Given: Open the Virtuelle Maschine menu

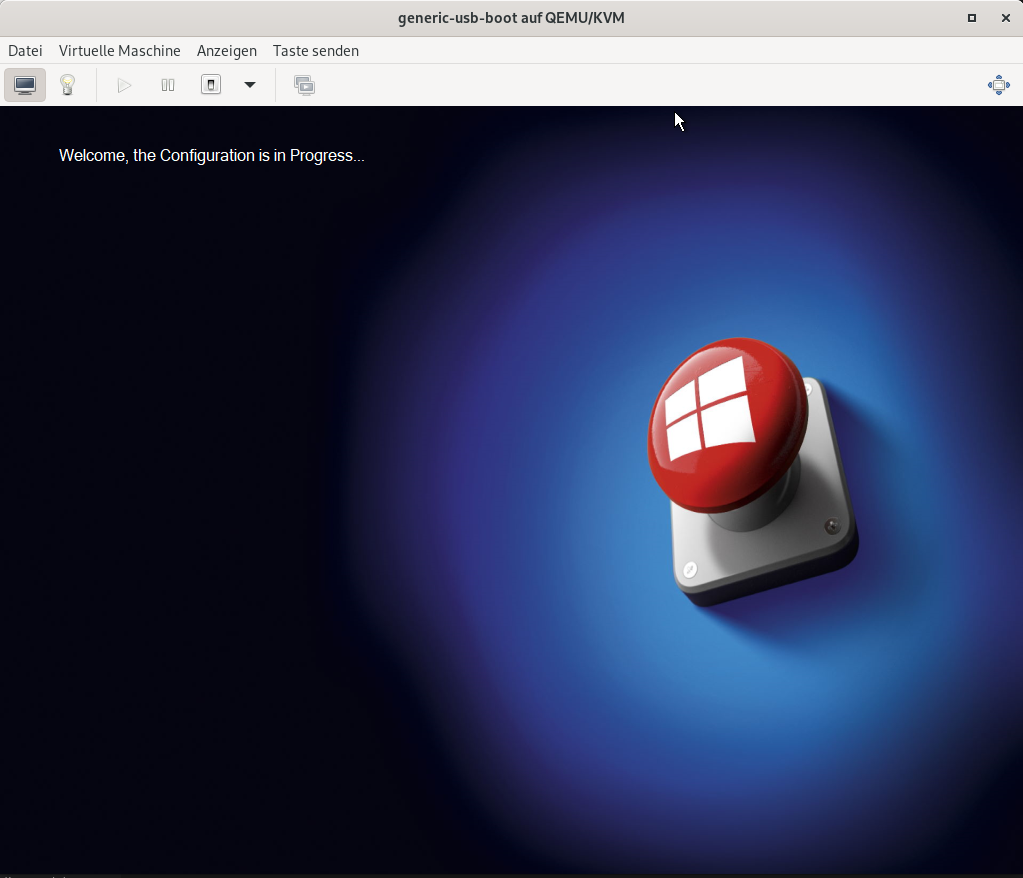Looking at the screenshot, I should (x=120, y=51).
